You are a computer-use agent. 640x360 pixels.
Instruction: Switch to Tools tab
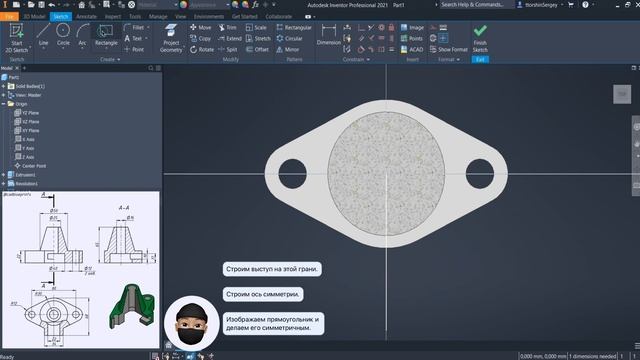pos(135,17)
